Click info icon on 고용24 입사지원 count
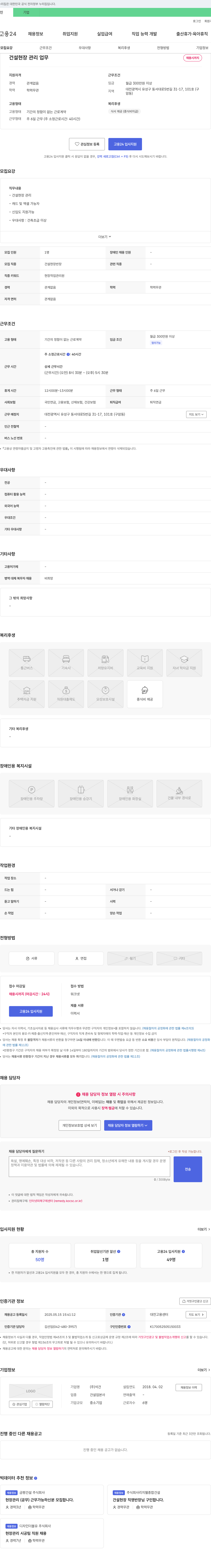The width and height of the screenshot is (211, 1568). coord(183,1251)
